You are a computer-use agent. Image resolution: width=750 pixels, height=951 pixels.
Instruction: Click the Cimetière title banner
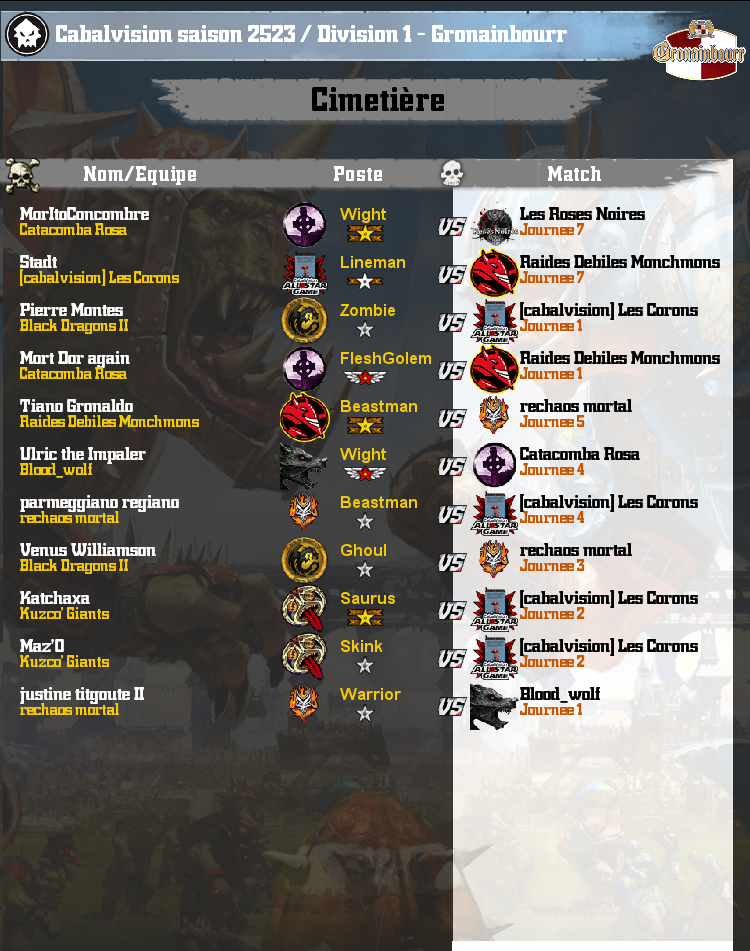tap(378, 100)
